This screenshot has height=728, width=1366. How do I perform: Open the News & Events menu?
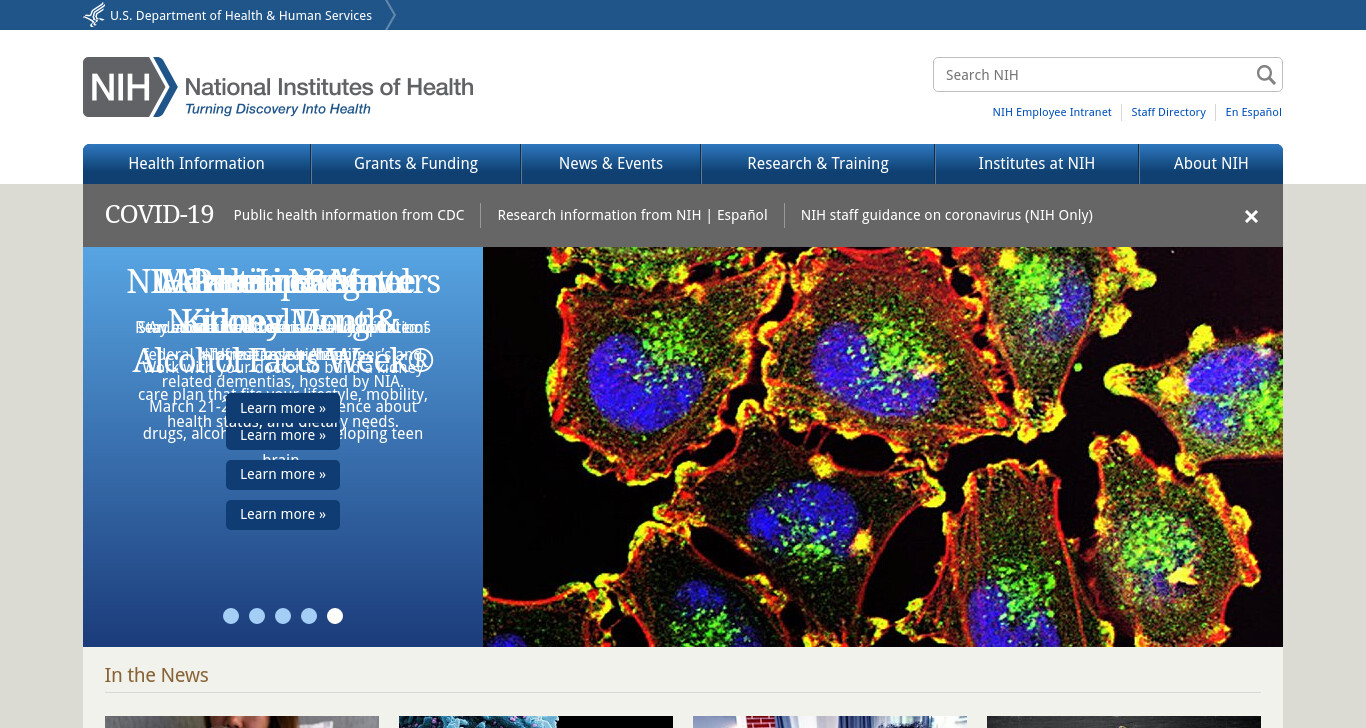pyautogui.click(x=611, y=164)
